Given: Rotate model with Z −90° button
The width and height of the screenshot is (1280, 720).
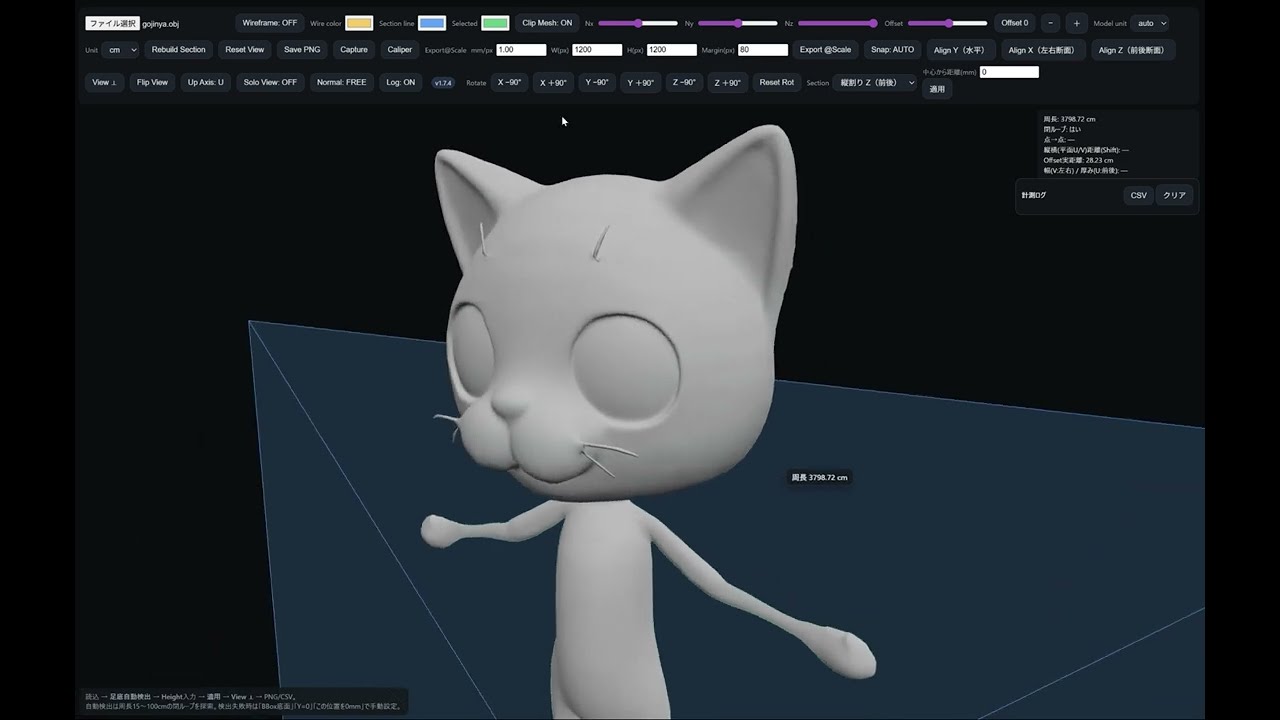Looking at the screenshot, I should (x=684, y=83).
